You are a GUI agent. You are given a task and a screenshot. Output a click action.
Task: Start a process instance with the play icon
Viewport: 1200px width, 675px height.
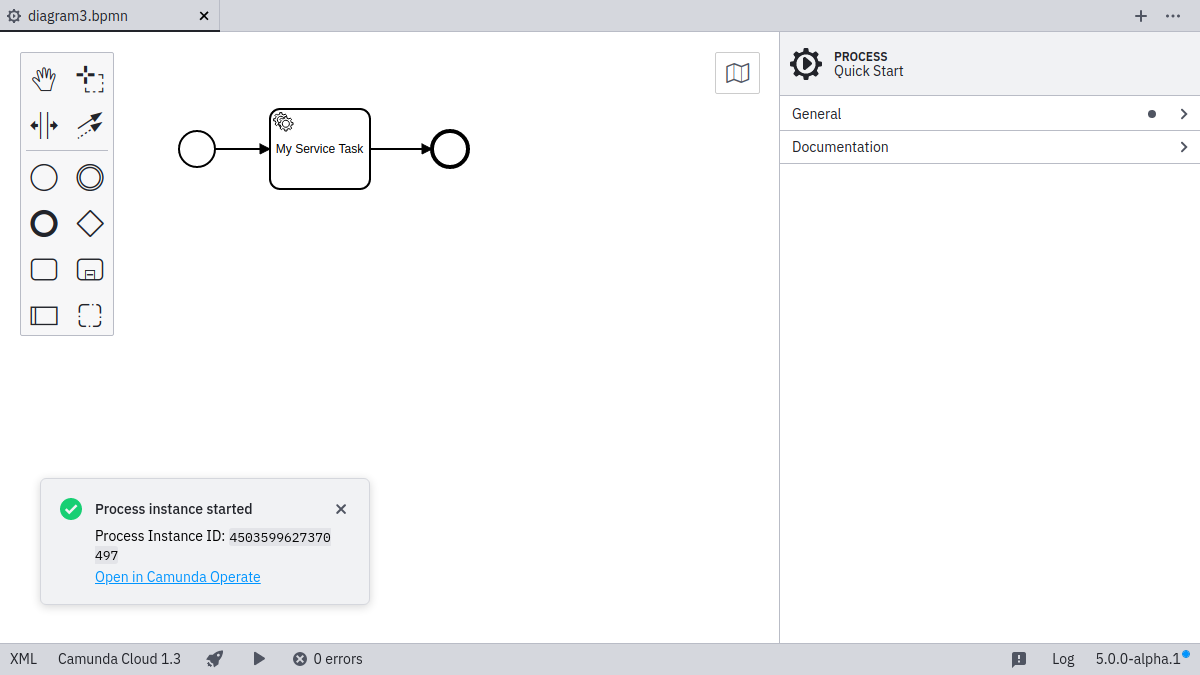[x=258, y=658]
